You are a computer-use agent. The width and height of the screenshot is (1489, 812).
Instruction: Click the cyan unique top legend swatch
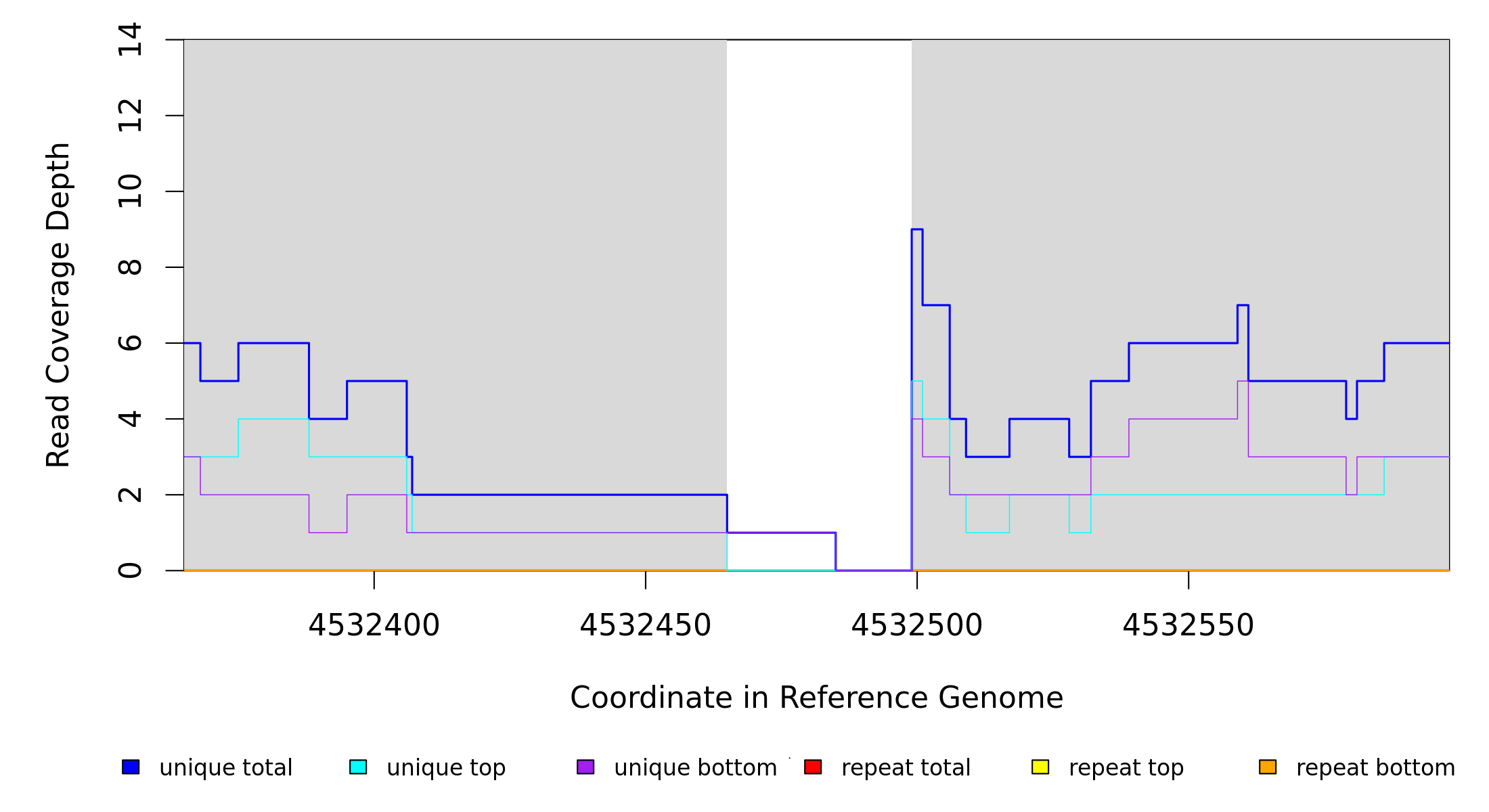pyautogui.click(x=358, y=767)
